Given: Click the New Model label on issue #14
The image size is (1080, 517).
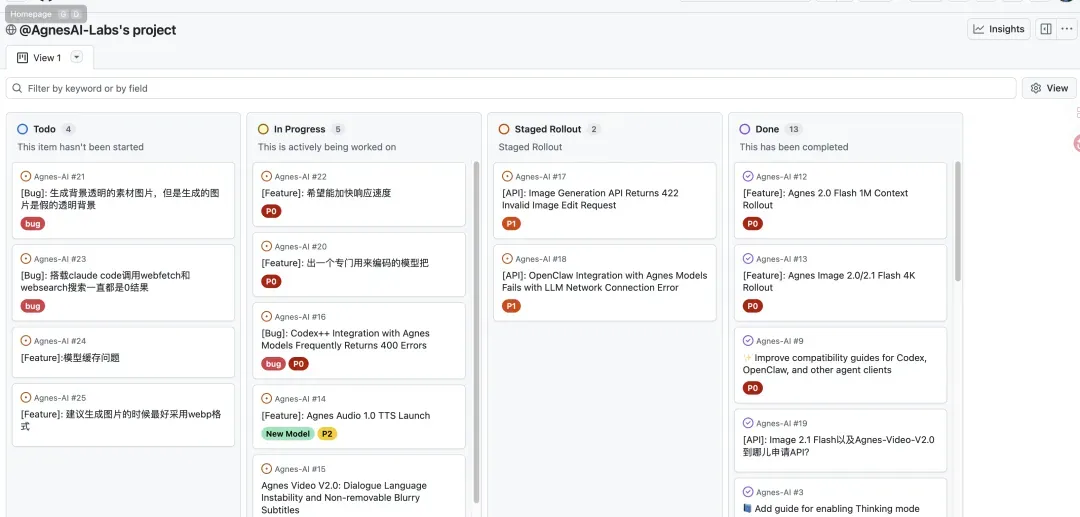Looking at the screenshot, I should (288, 434).
